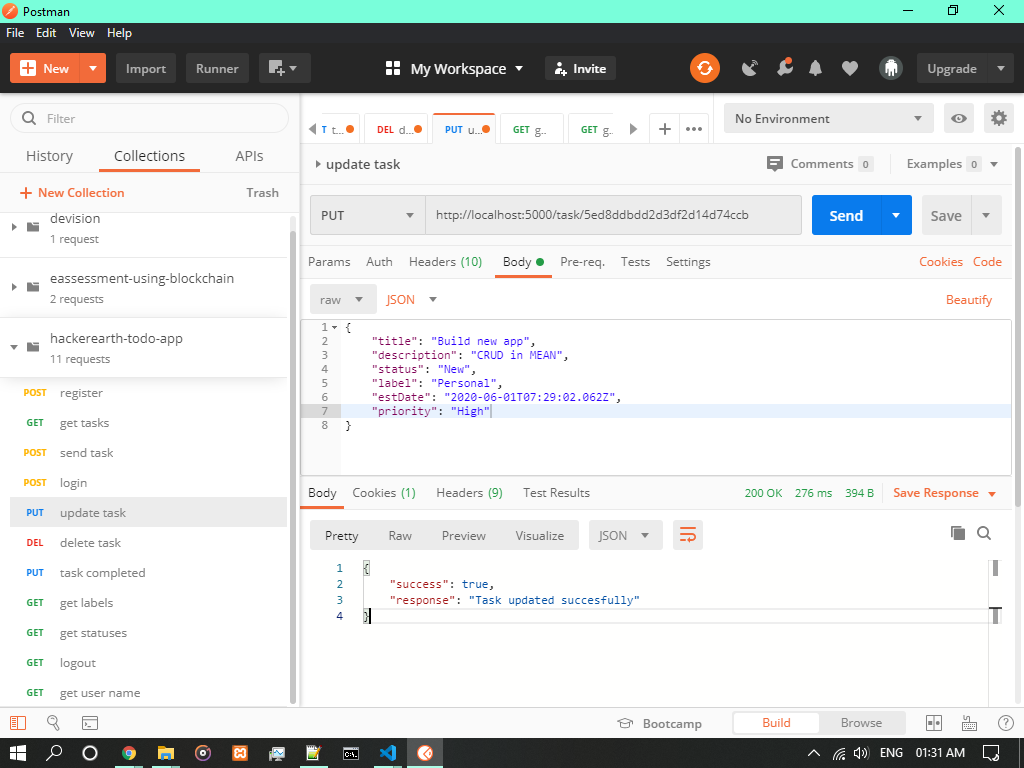1024x768 pixels.
Task: Click the request URL field
Action: tap(613, 215)
